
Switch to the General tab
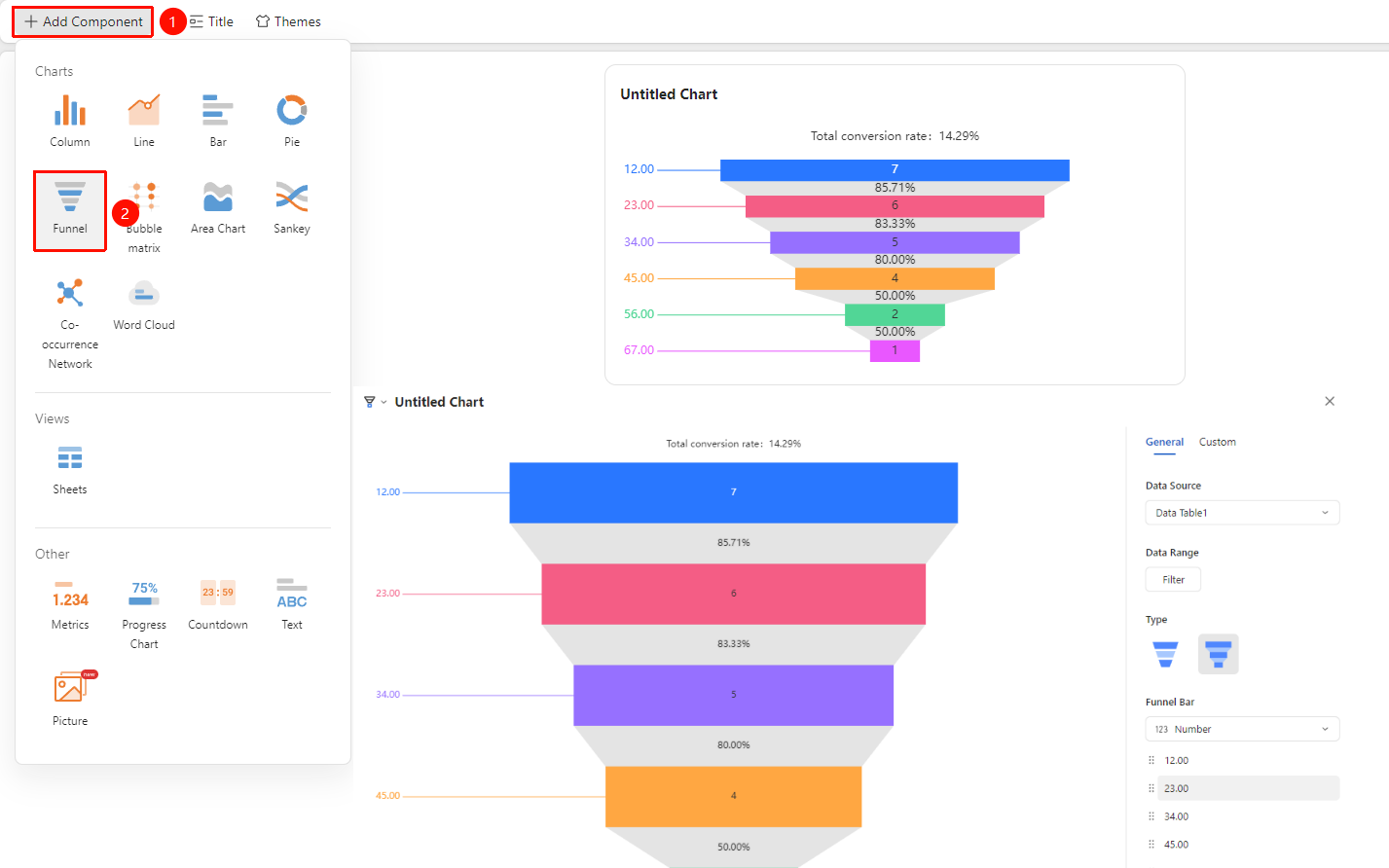[1164, 442]
